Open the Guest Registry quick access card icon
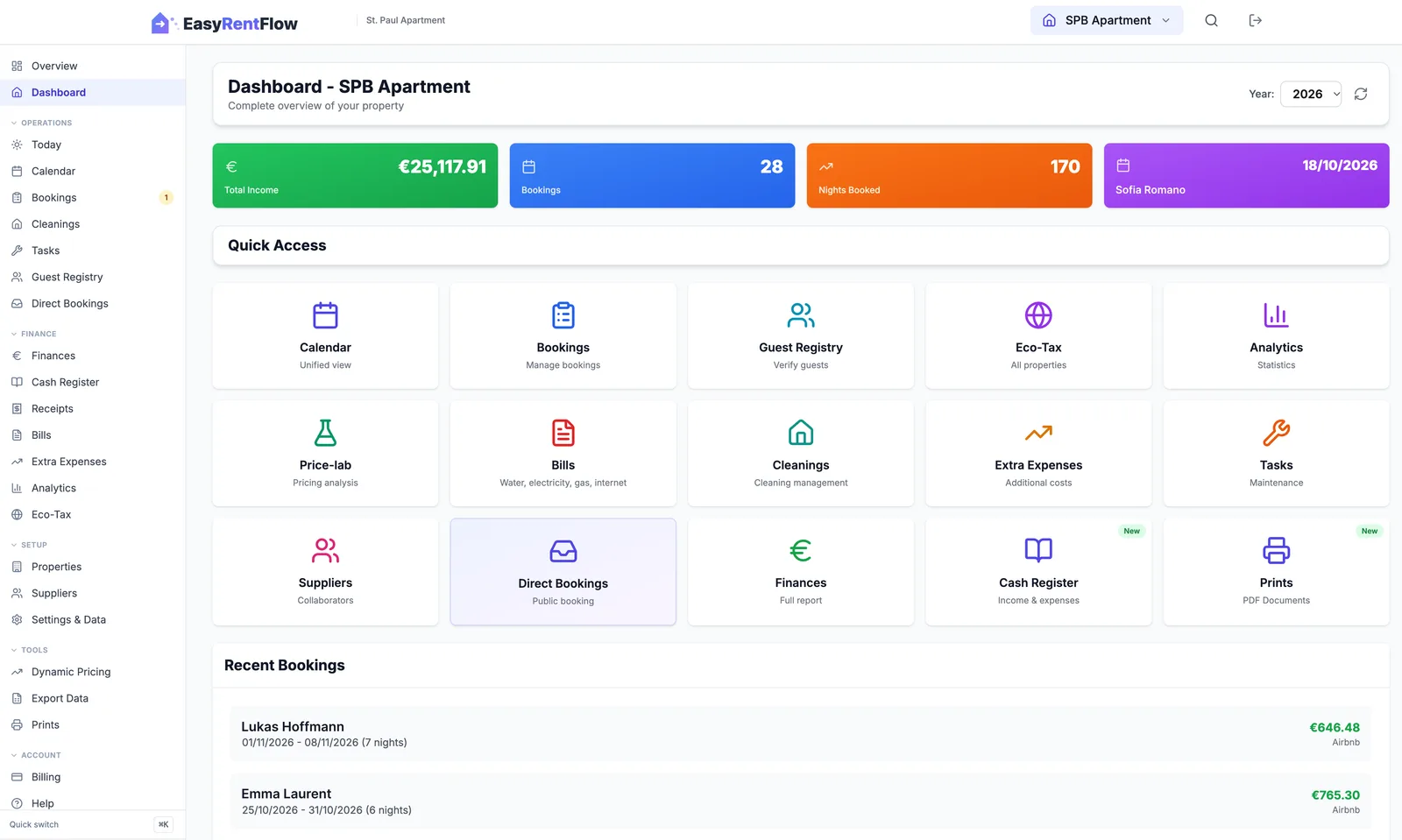Viewport: 1402px width, 840px height. [801, 315]
